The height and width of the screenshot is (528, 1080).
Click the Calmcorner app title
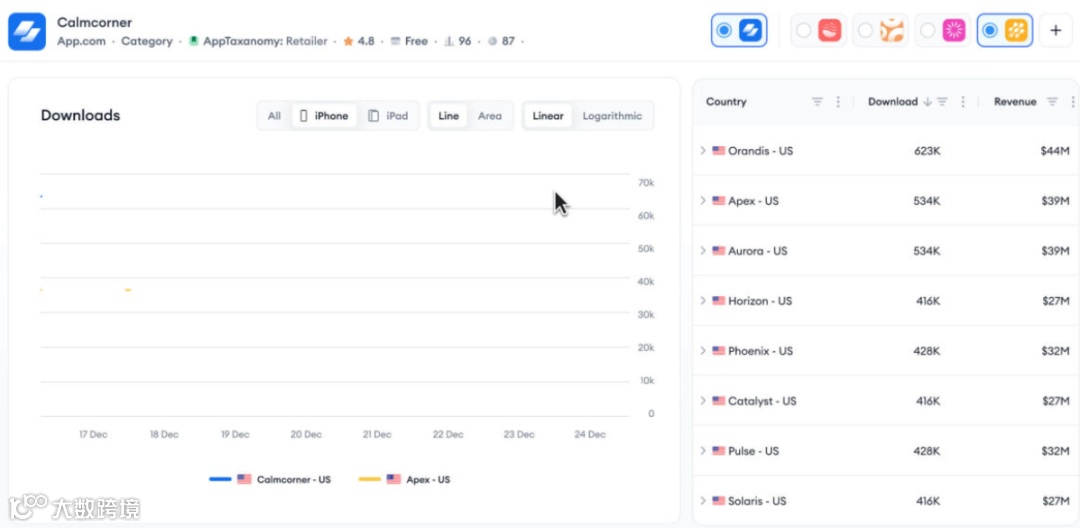pyautogui.click(x=94, y=23)
